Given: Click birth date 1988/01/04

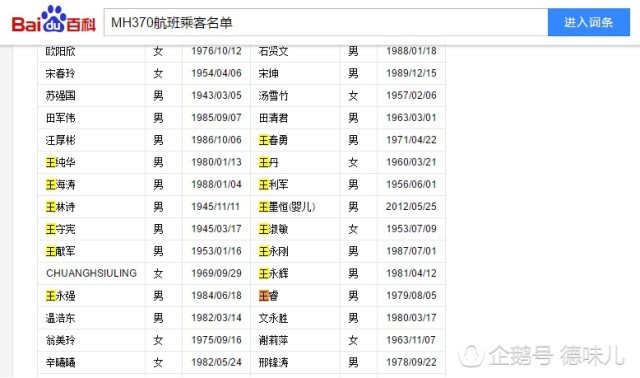Looking at the screenshot, I should 216,185.
